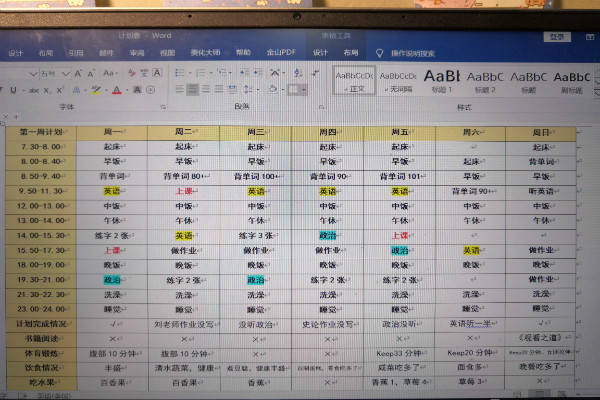The width and height of the screenshot is (600, 400).
Task: Expand the font color dropdown arrow
Action: click(x=125, y=90)
